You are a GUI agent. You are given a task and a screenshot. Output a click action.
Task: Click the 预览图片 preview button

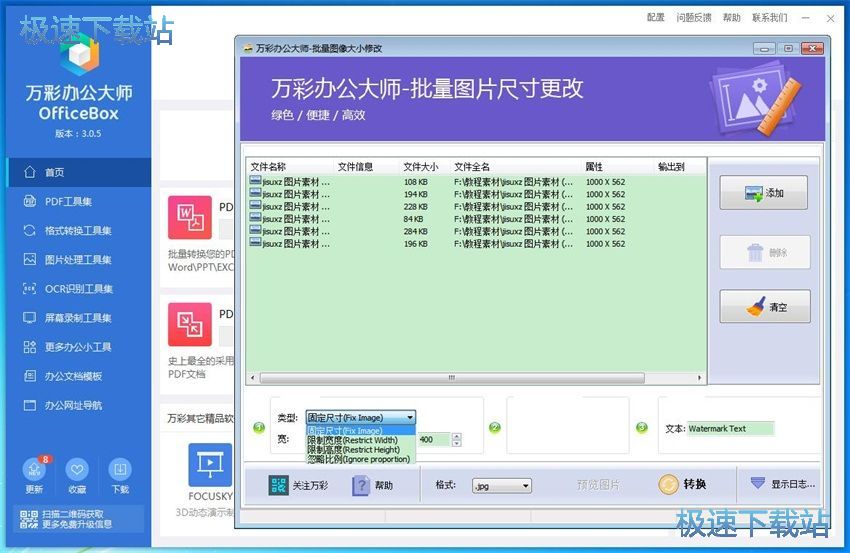598,485
